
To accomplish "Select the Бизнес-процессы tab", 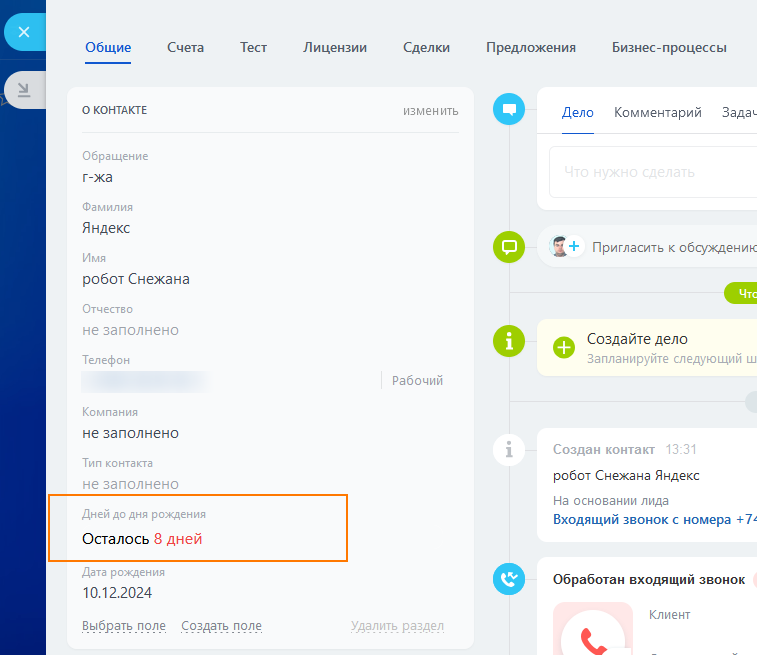I will coord(669,47).
